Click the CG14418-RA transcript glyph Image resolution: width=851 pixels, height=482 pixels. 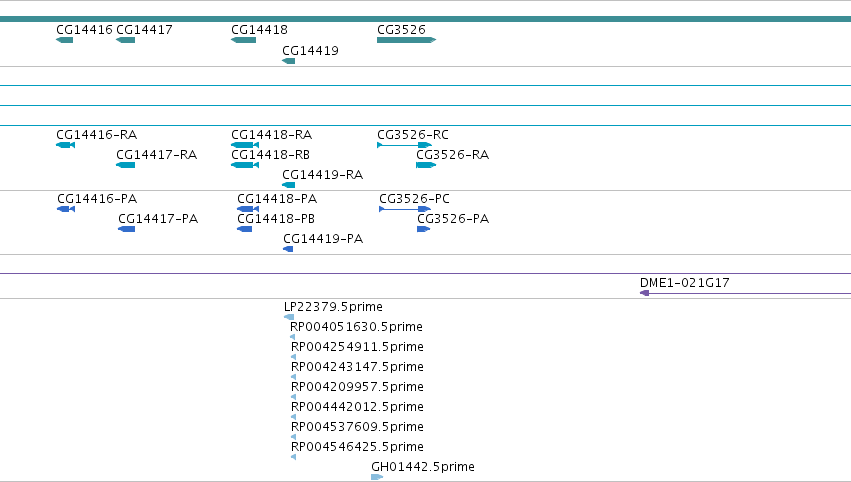(245, 145)
